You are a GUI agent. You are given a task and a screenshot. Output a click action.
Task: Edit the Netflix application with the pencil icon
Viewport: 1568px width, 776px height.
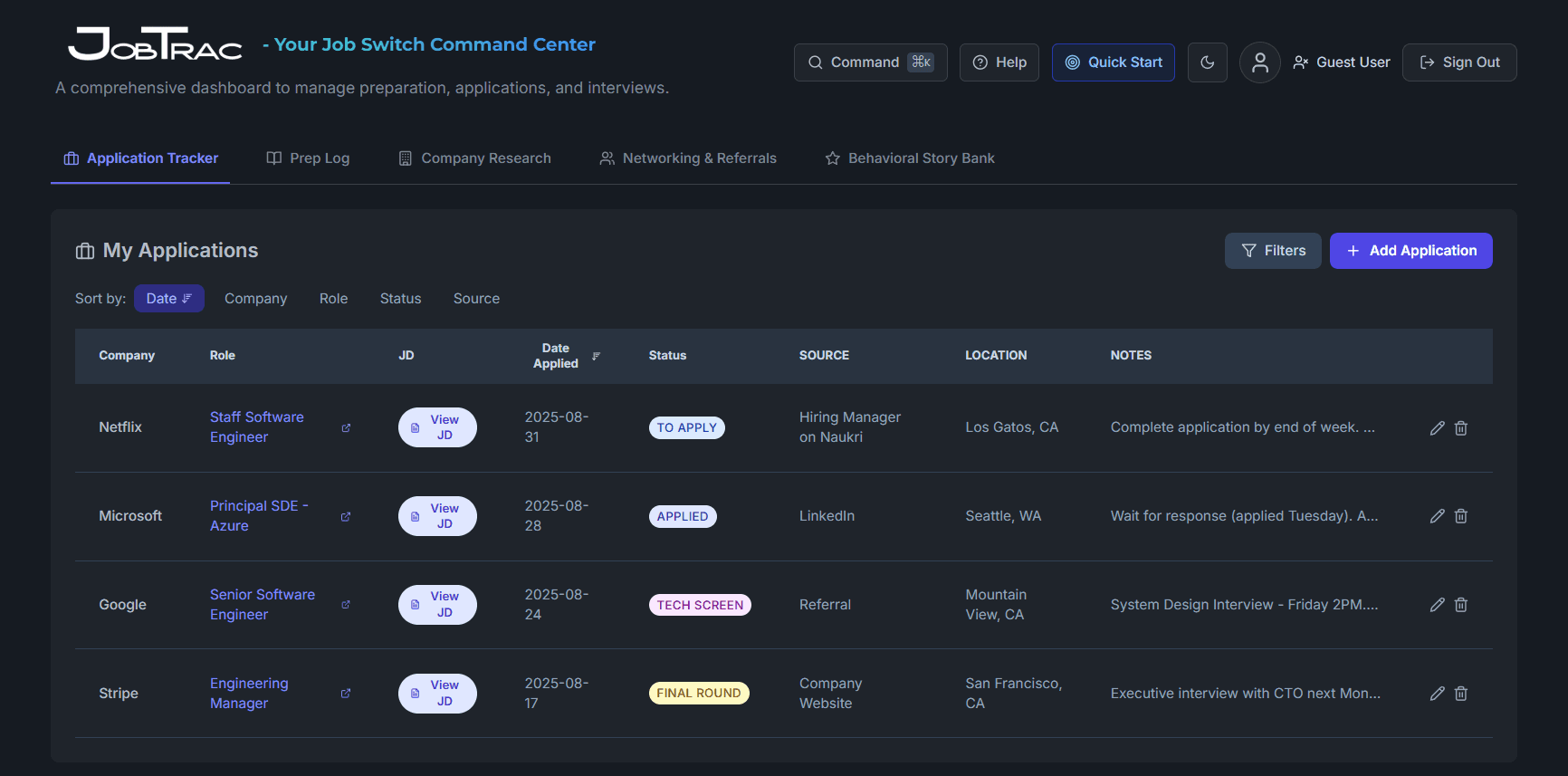pos(1437,428)
